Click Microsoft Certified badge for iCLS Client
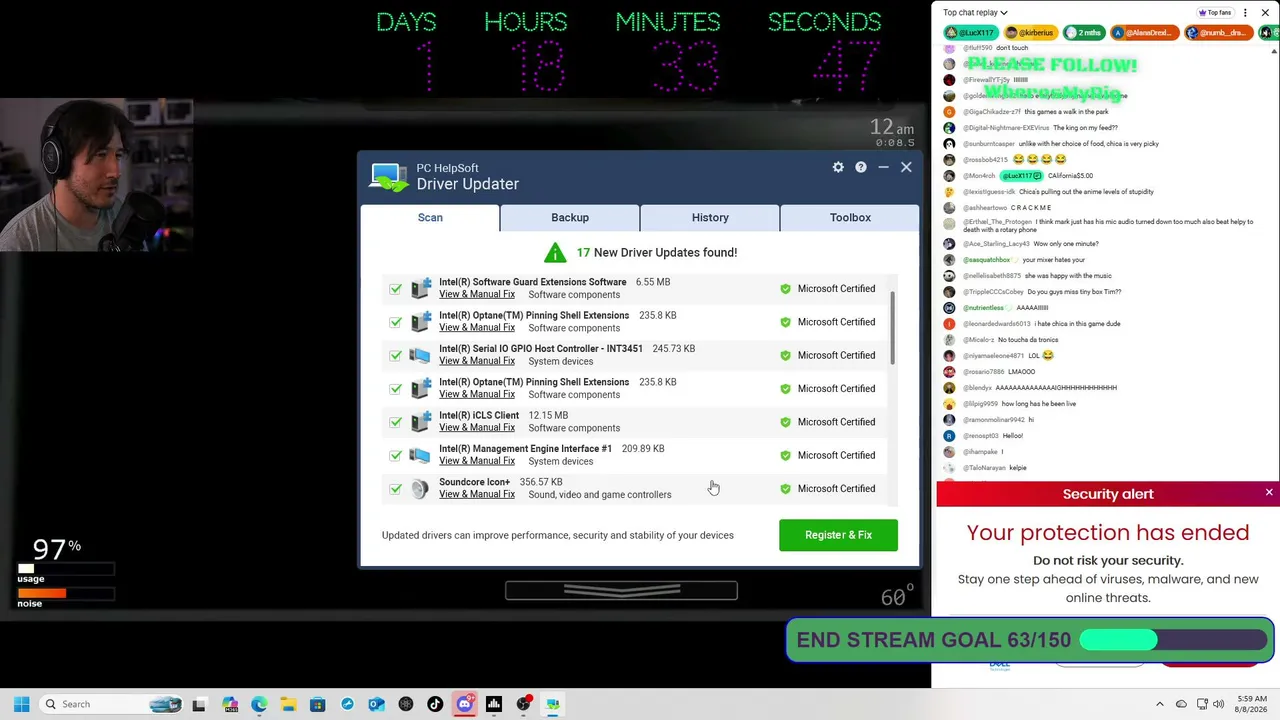This screenshot has width=1280, height=720. tap(828, 422)
